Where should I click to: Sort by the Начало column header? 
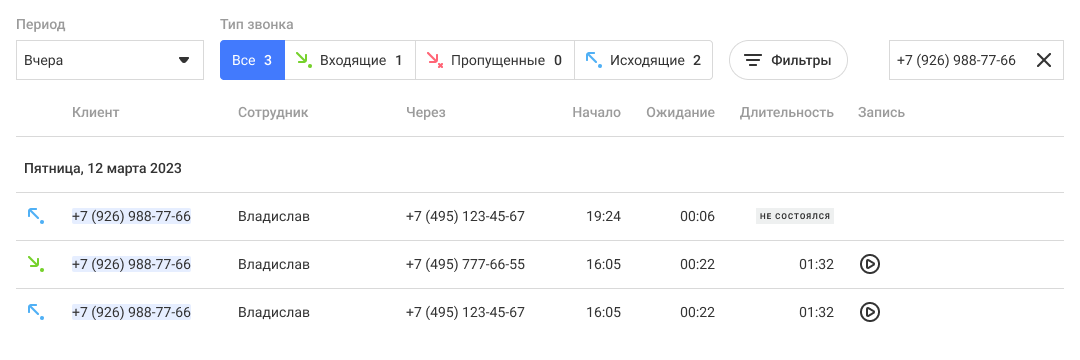(x=596, y=112)
